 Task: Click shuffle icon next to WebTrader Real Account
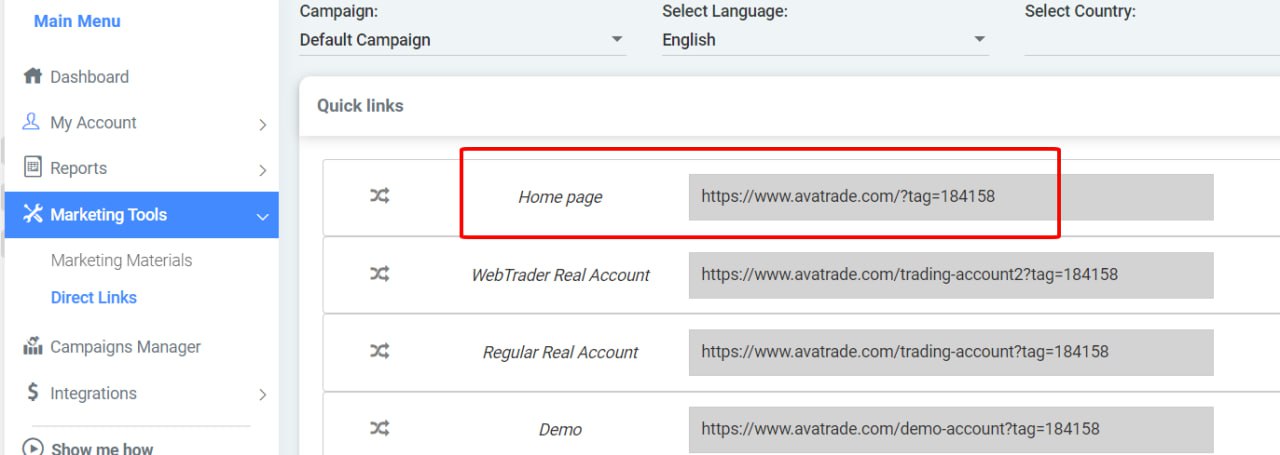(x=379, y=274)
